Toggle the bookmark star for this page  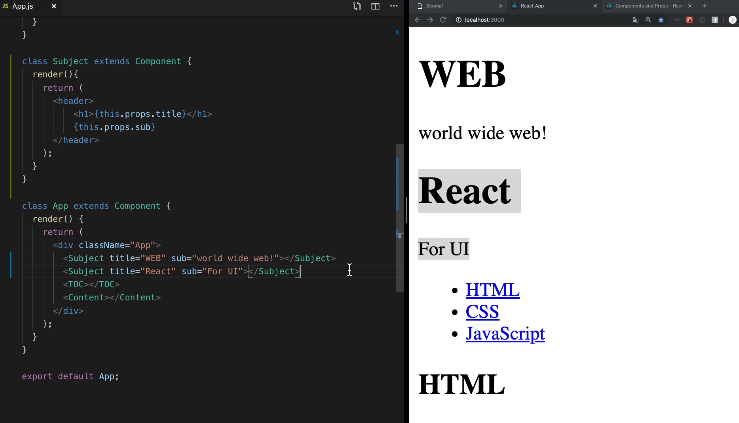pos(661,20)
